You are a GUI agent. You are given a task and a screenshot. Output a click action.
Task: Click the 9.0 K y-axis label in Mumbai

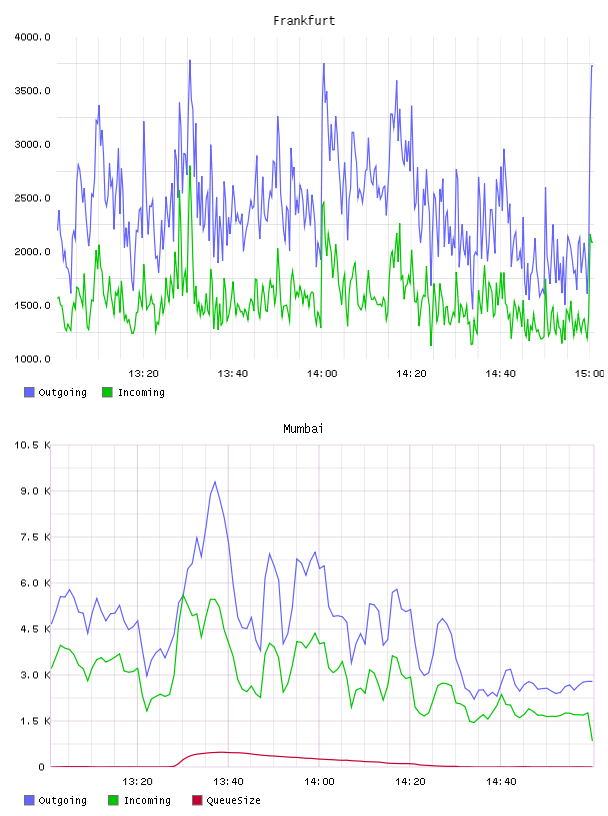click(x=35, y=491)
